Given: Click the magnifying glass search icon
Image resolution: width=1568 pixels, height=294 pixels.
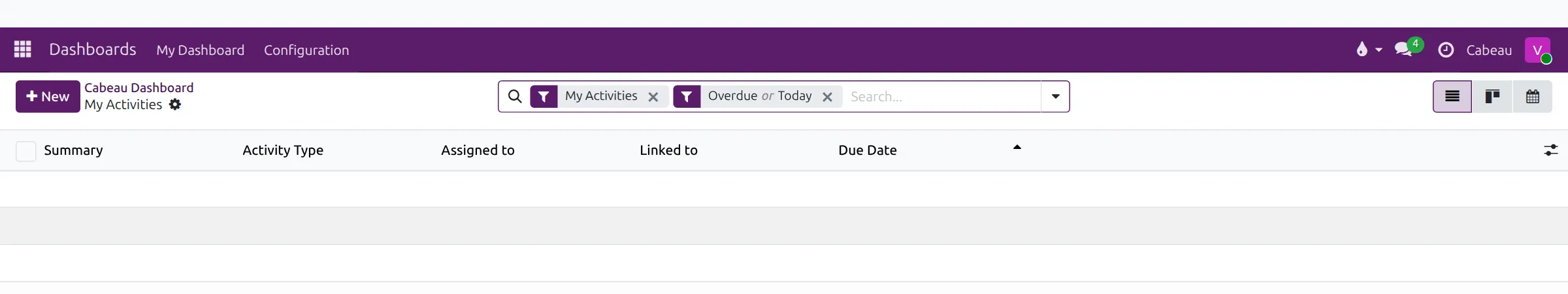Looking at the screenshot, I should pos(515,97).
